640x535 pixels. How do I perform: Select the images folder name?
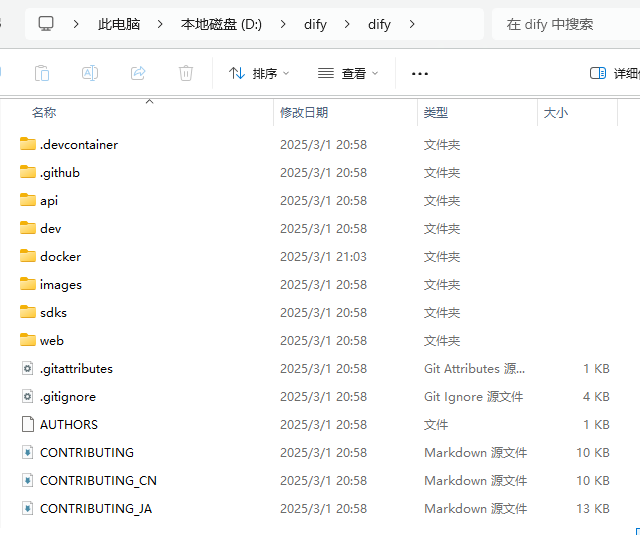click(61, 285)
